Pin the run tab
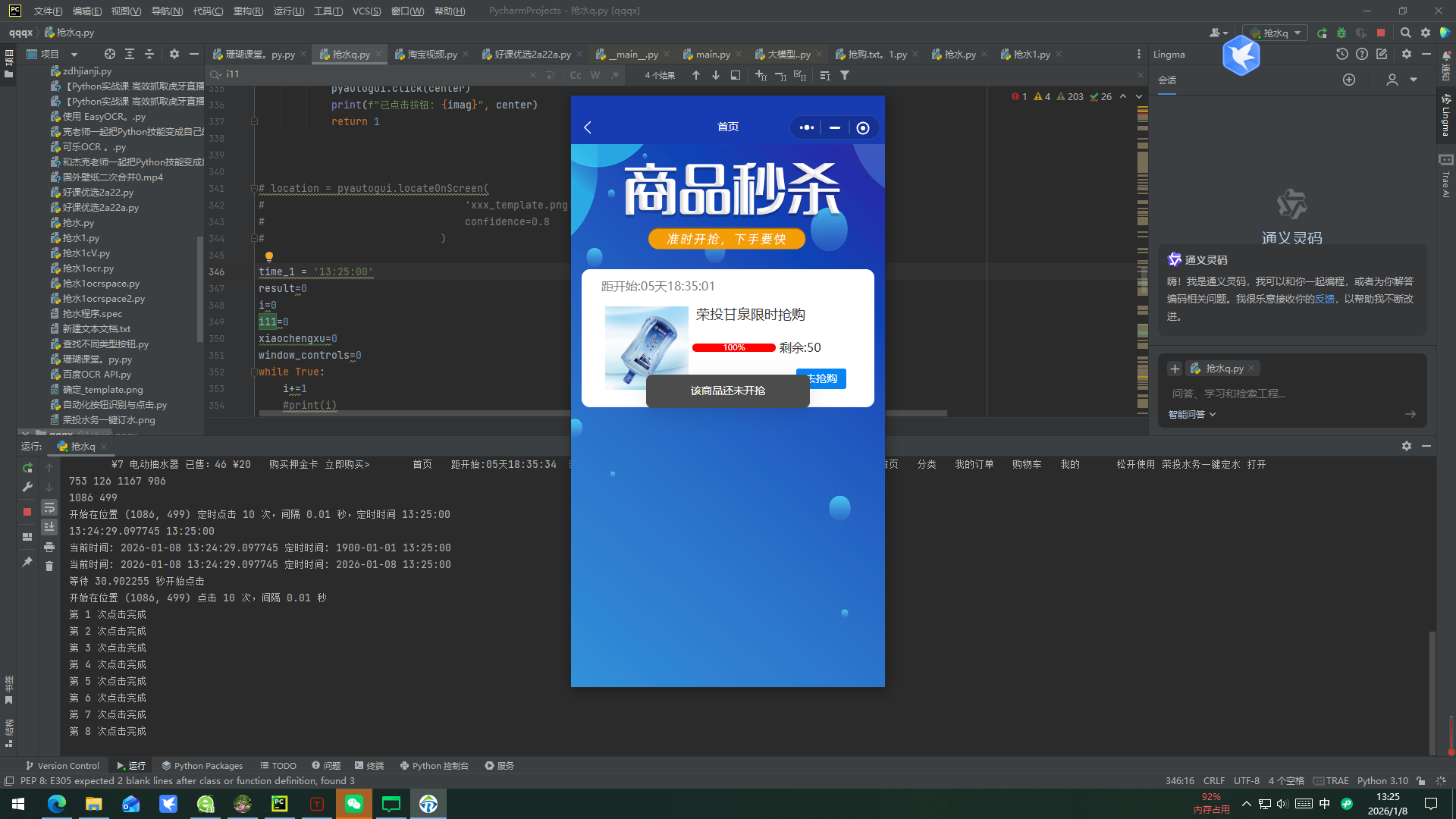The image size is (1456, 819). point(27,562)
